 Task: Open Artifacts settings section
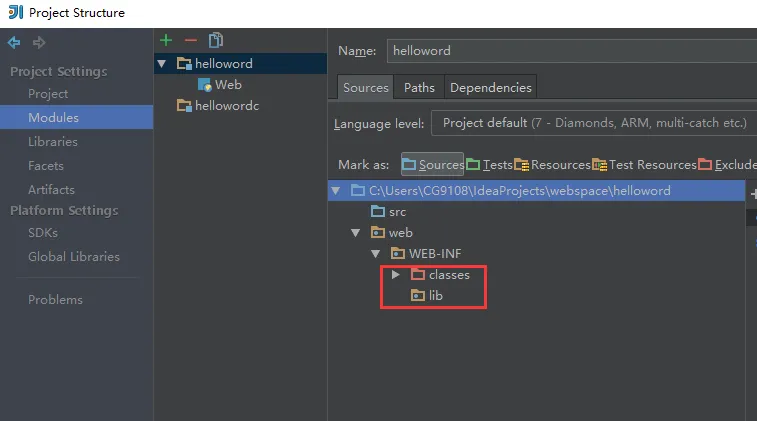click(x=51, y=190)
